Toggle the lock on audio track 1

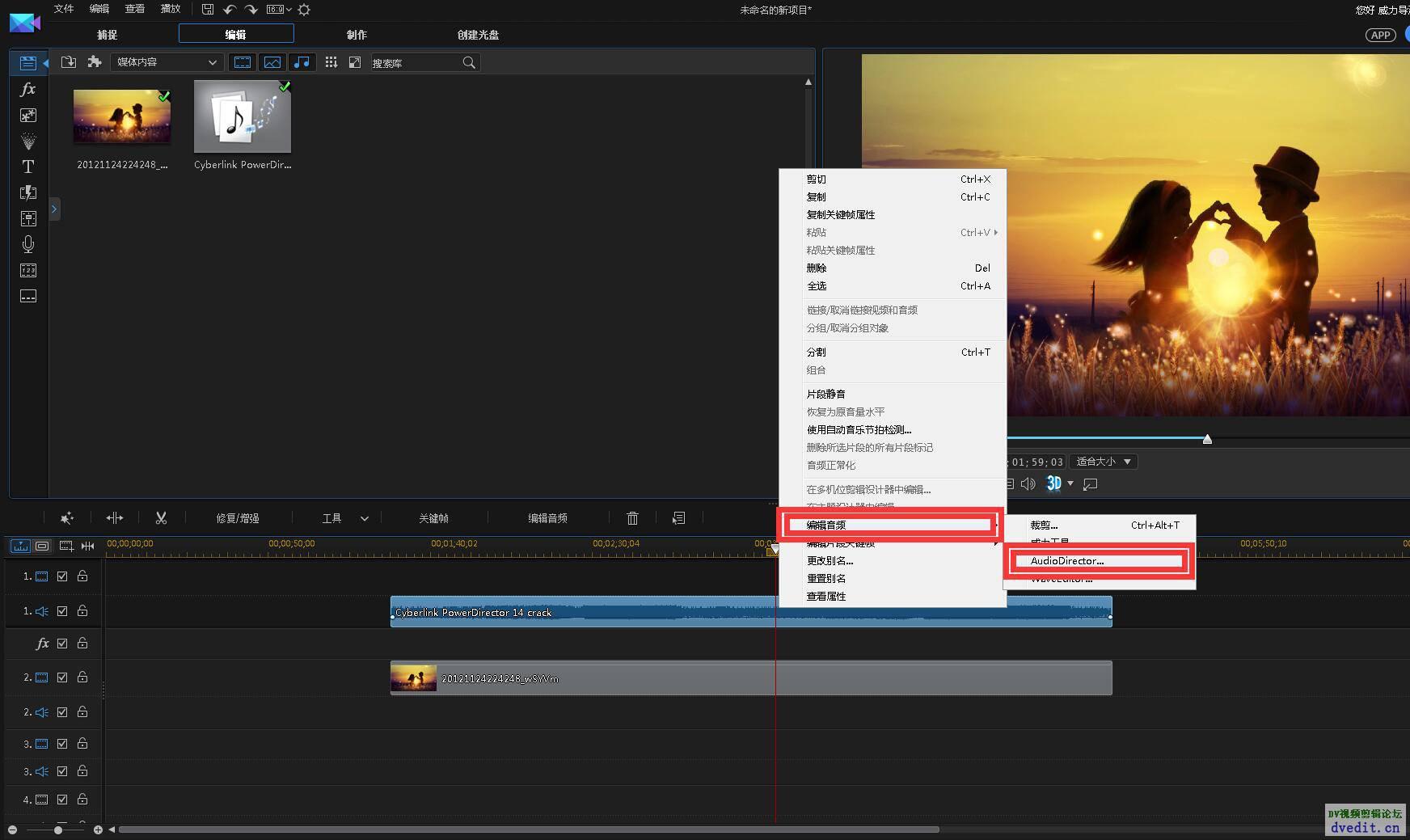82,611
